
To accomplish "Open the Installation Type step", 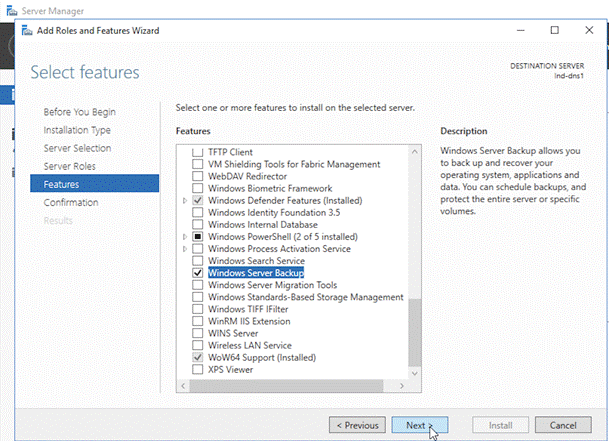I will tap(77, 130).
